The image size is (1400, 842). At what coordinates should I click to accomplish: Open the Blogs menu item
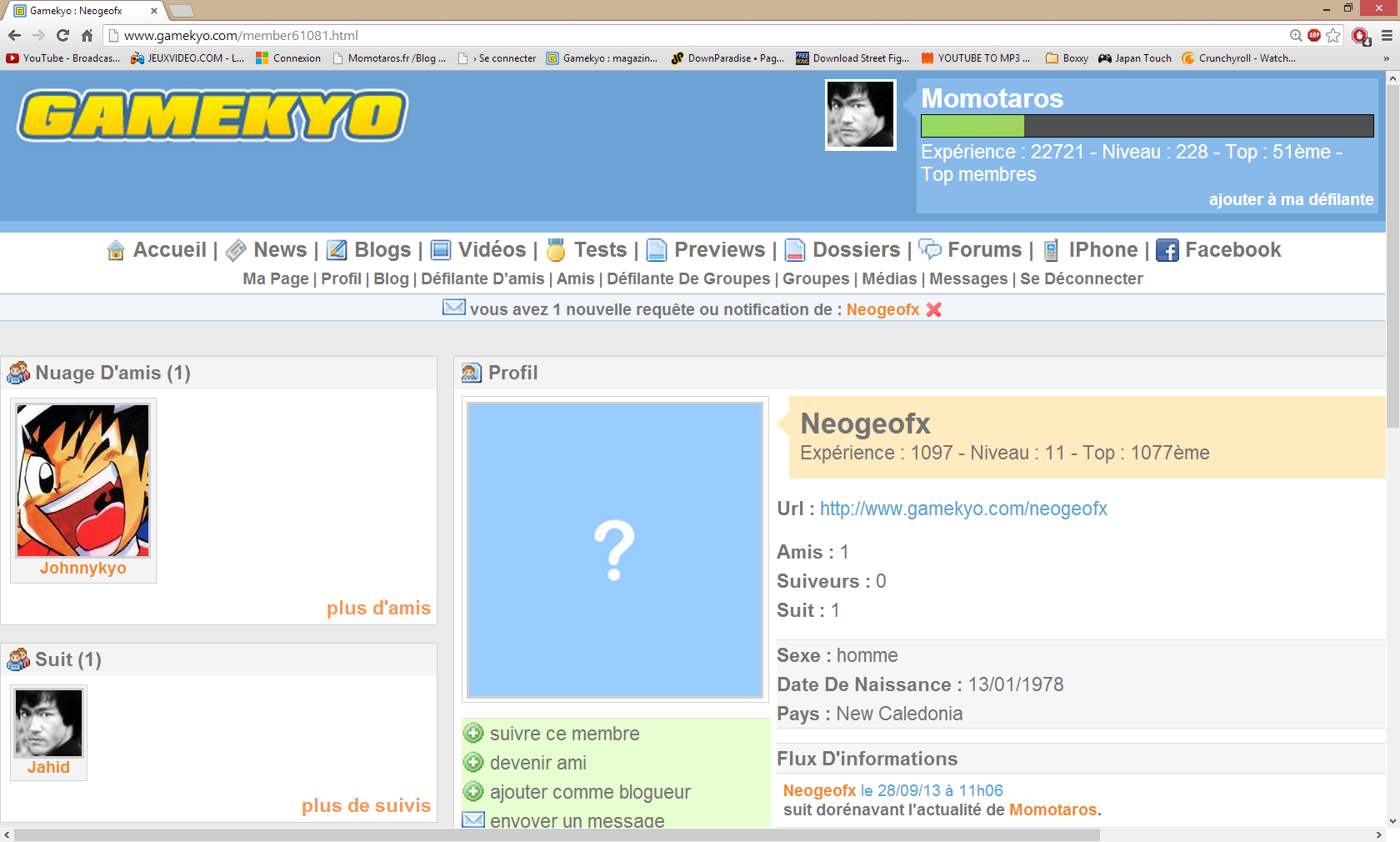382,250
